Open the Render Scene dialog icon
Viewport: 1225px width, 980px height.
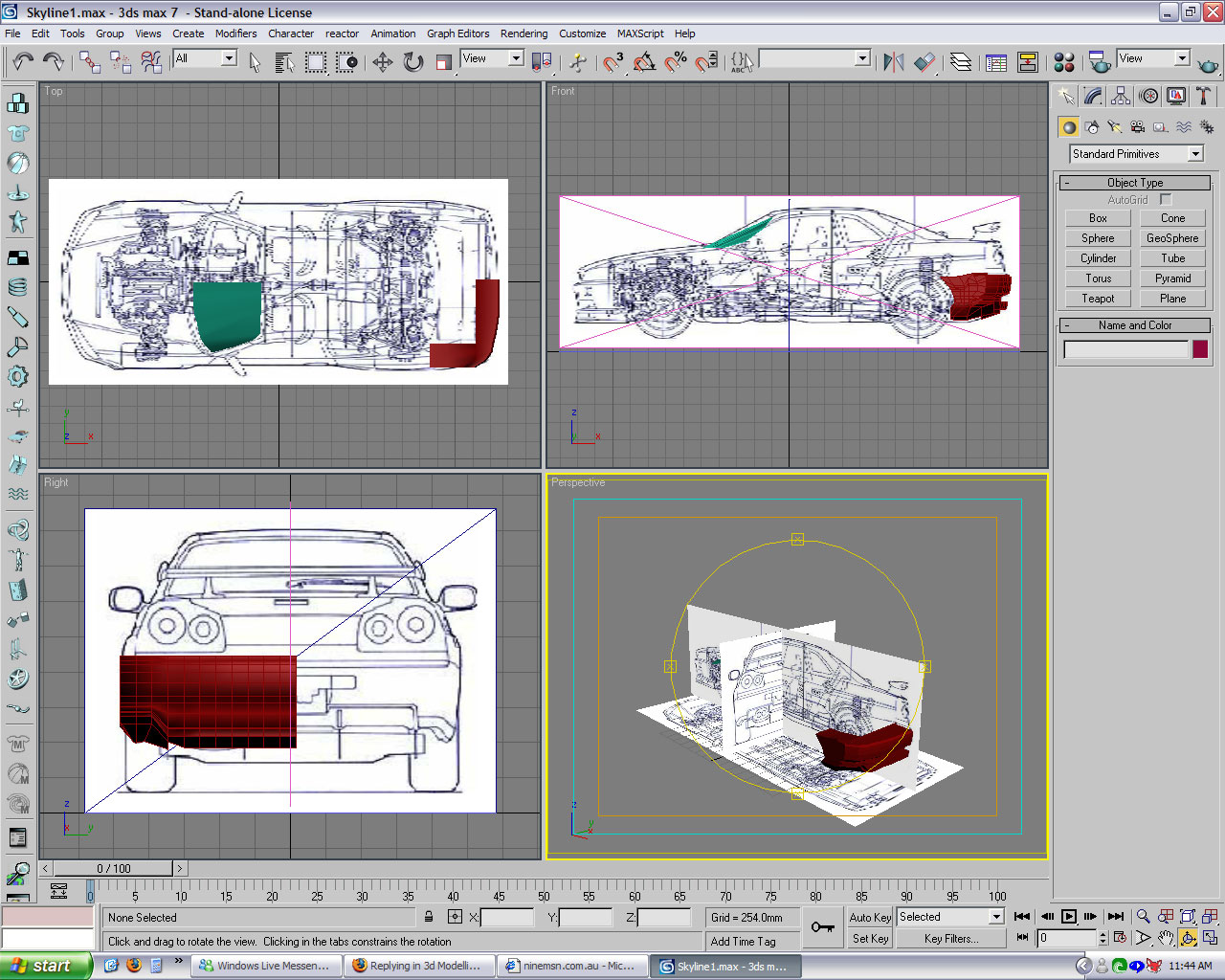1100,62
